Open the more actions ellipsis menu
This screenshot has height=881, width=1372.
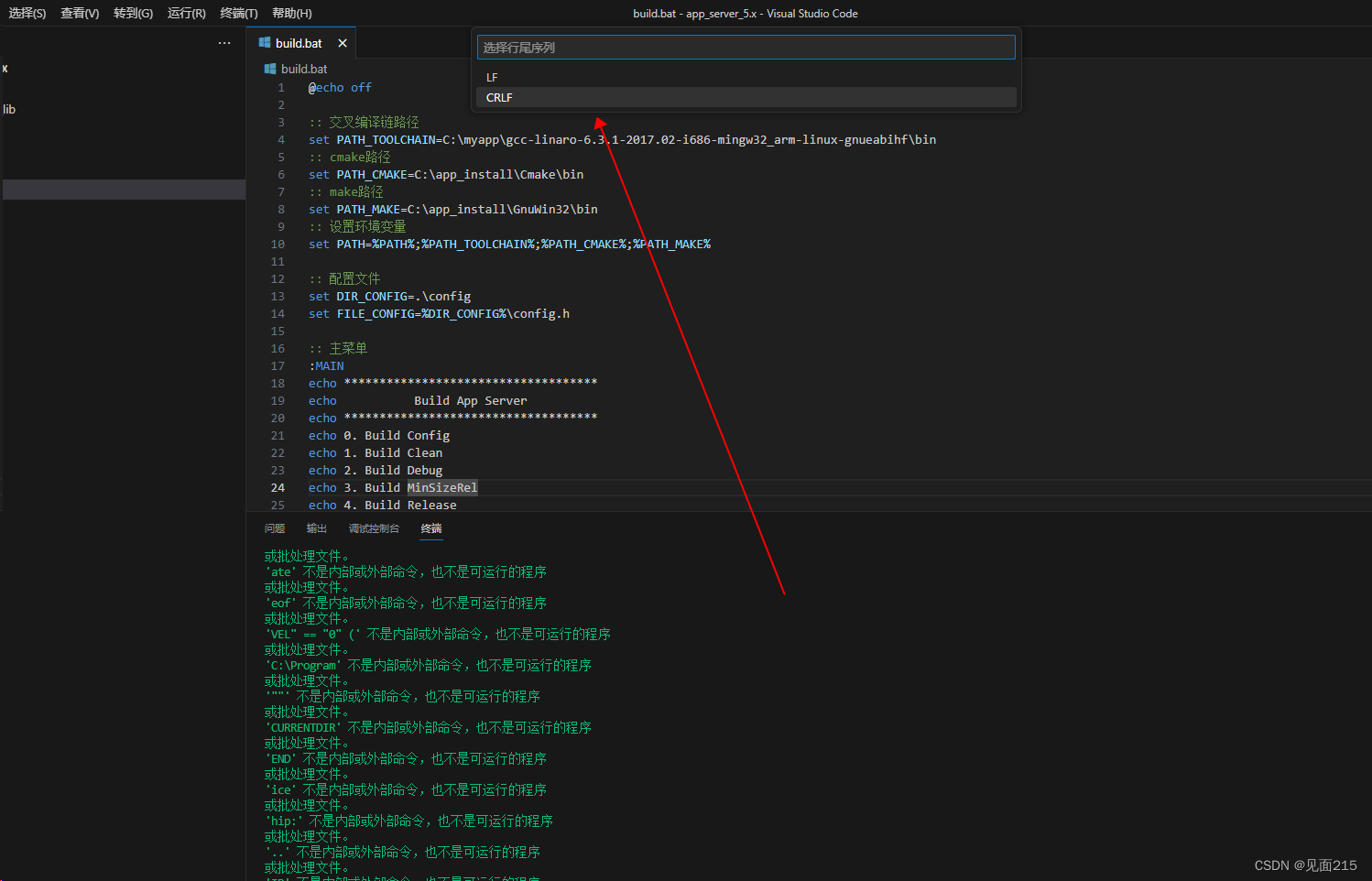[x=224, y=42]
